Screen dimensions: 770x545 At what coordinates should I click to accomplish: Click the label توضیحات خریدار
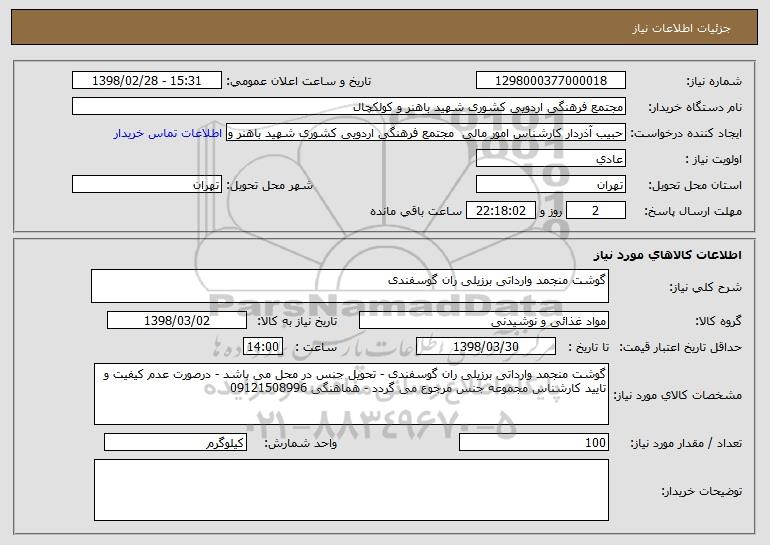coord(702,491)
